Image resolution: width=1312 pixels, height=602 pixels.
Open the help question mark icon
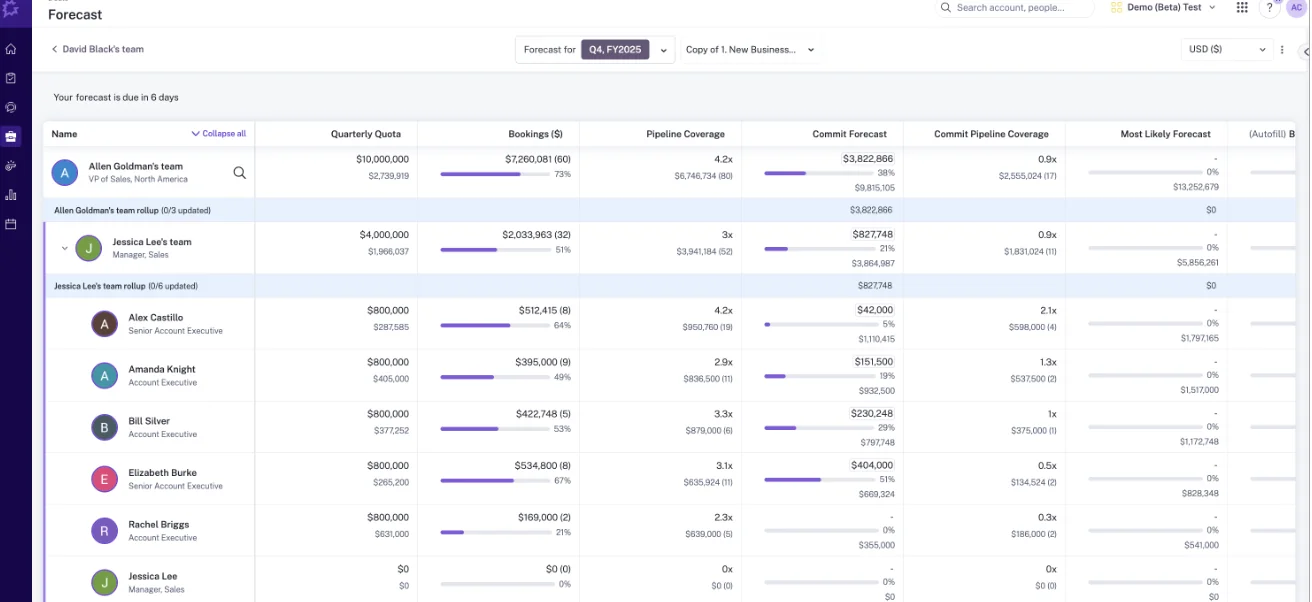pyautogui.click(x=1270, y=8)
